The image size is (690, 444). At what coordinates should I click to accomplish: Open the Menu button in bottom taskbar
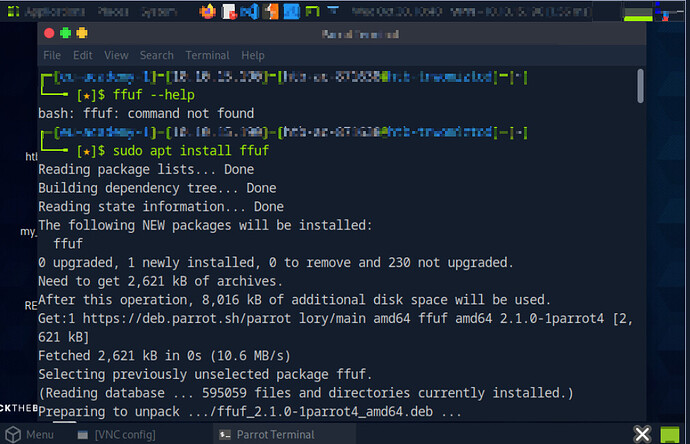pos(29,434)
